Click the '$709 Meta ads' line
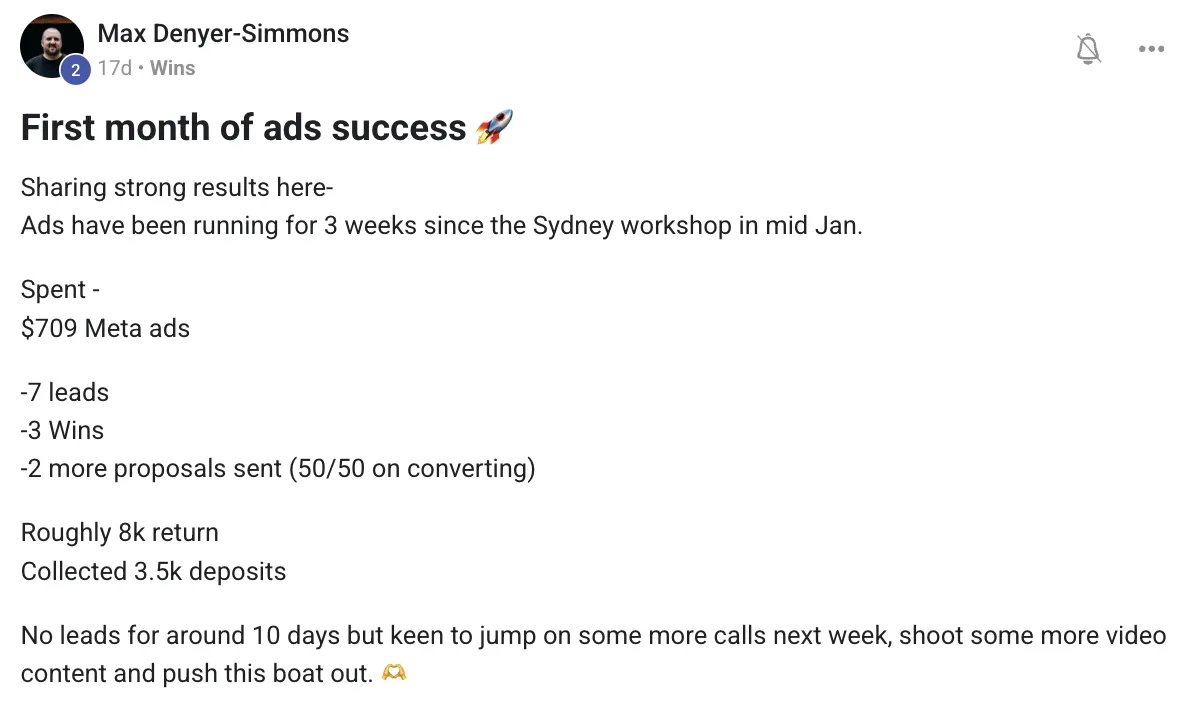Screen dimensions: 1192x718 (105, 328)
